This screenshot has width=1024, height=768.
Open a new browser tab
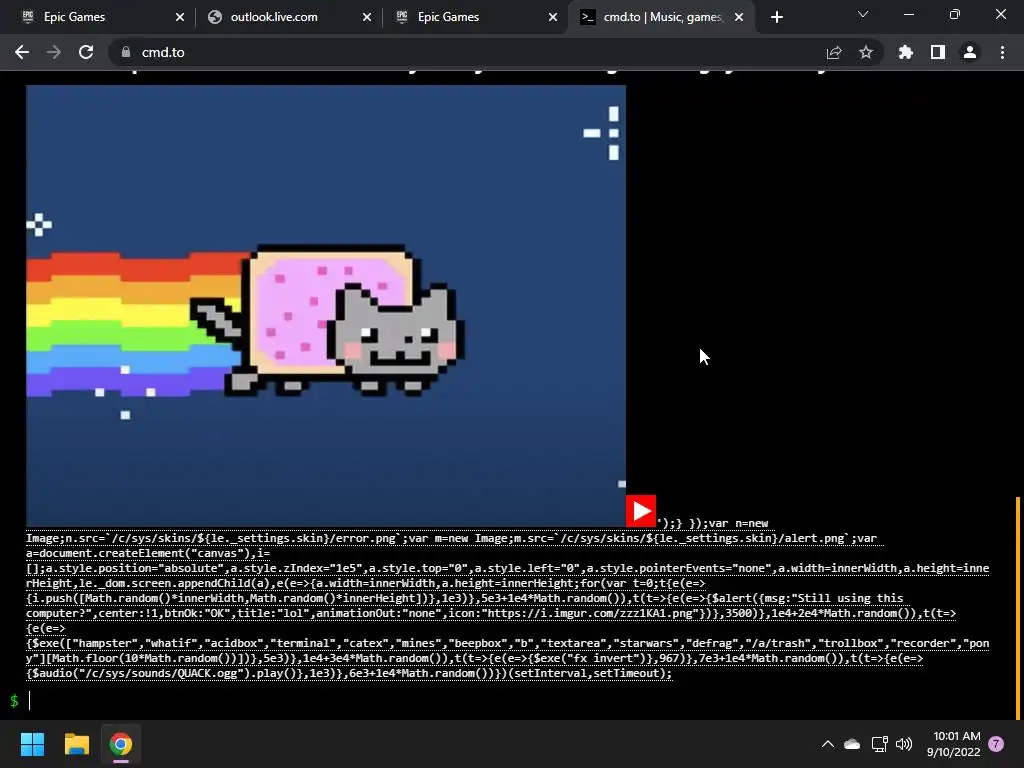click(776, 17)
